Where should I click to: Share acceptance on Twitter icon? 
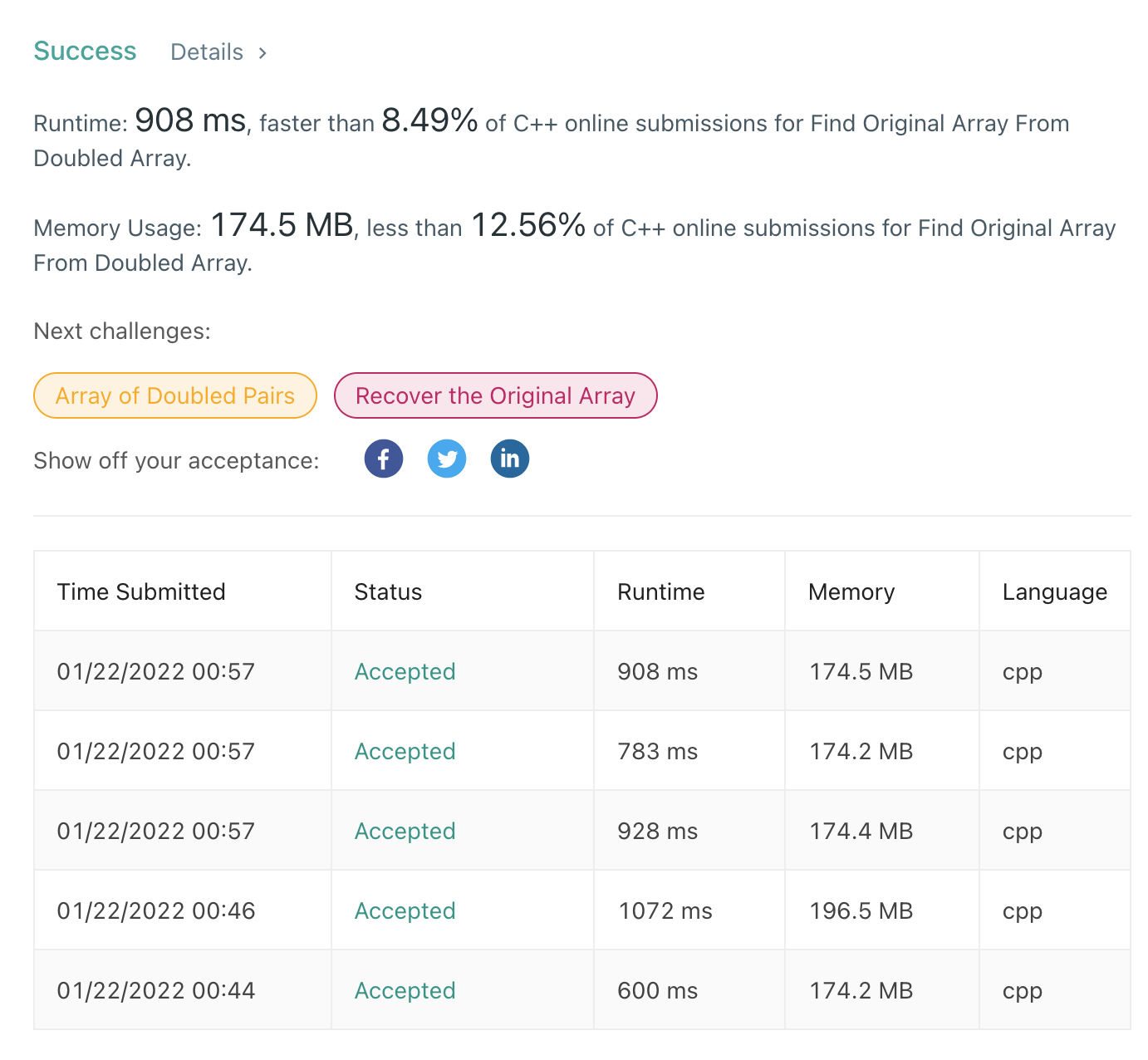pos(447,459)
